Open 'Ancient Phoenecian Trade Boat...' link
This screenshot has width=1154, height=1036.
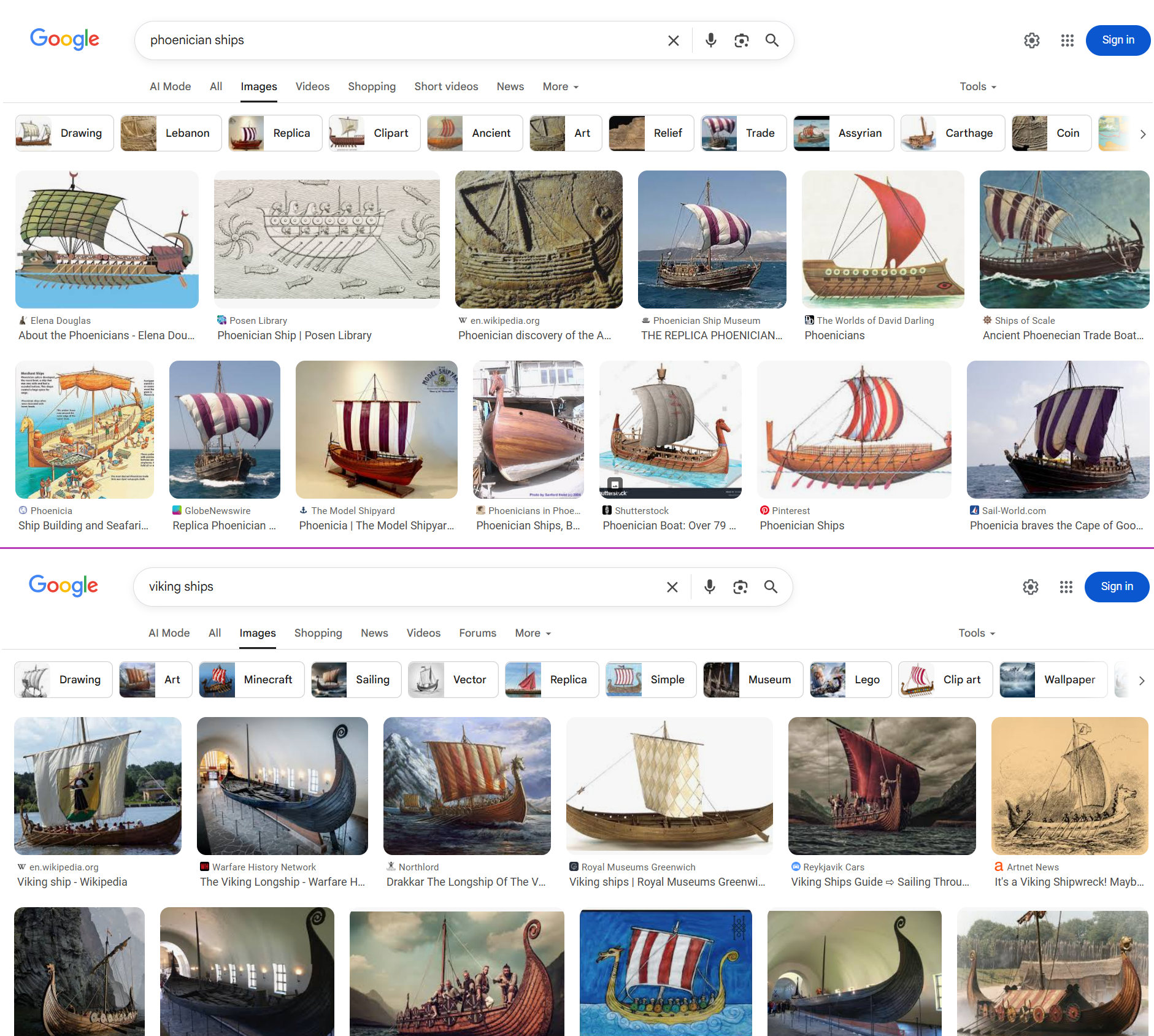1063,336
